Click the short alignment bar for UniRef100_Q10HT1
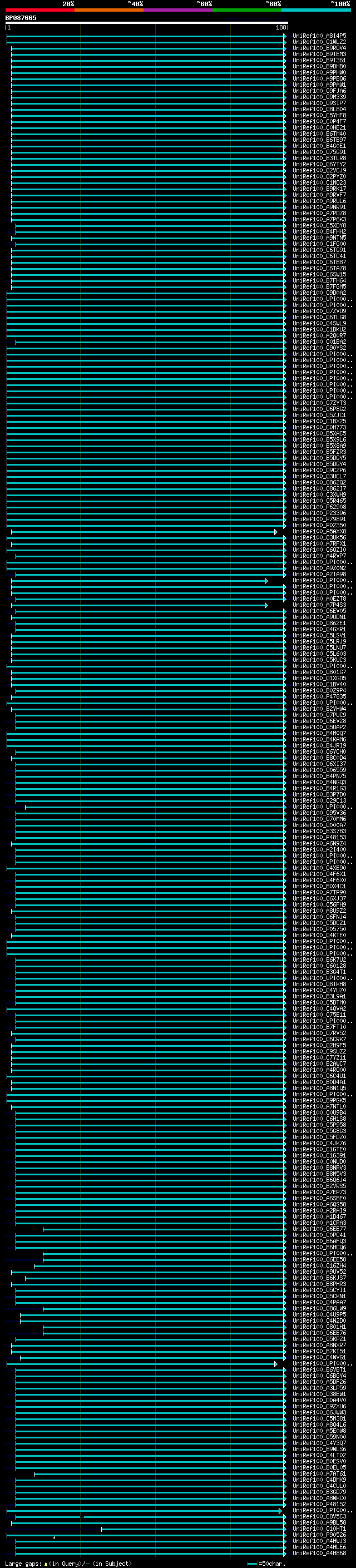 [194, 1529]
